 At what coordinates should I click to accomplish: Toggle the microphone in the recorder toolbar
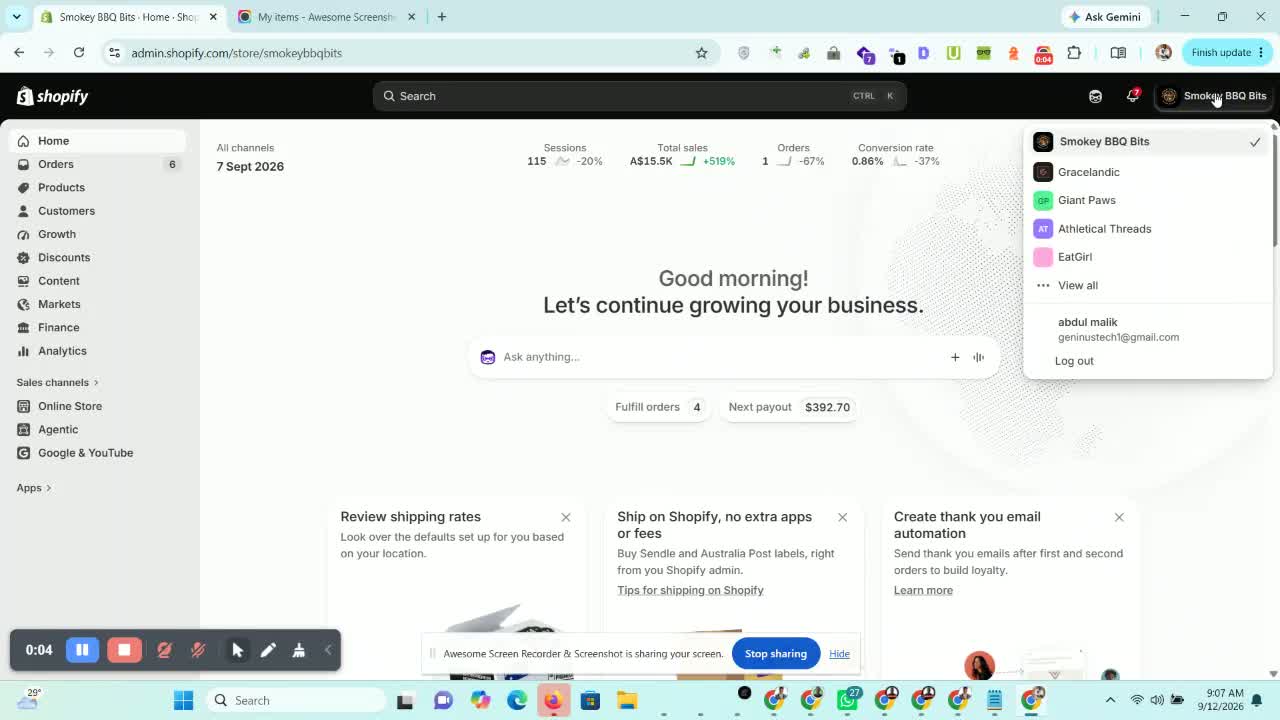click(198, 650)
